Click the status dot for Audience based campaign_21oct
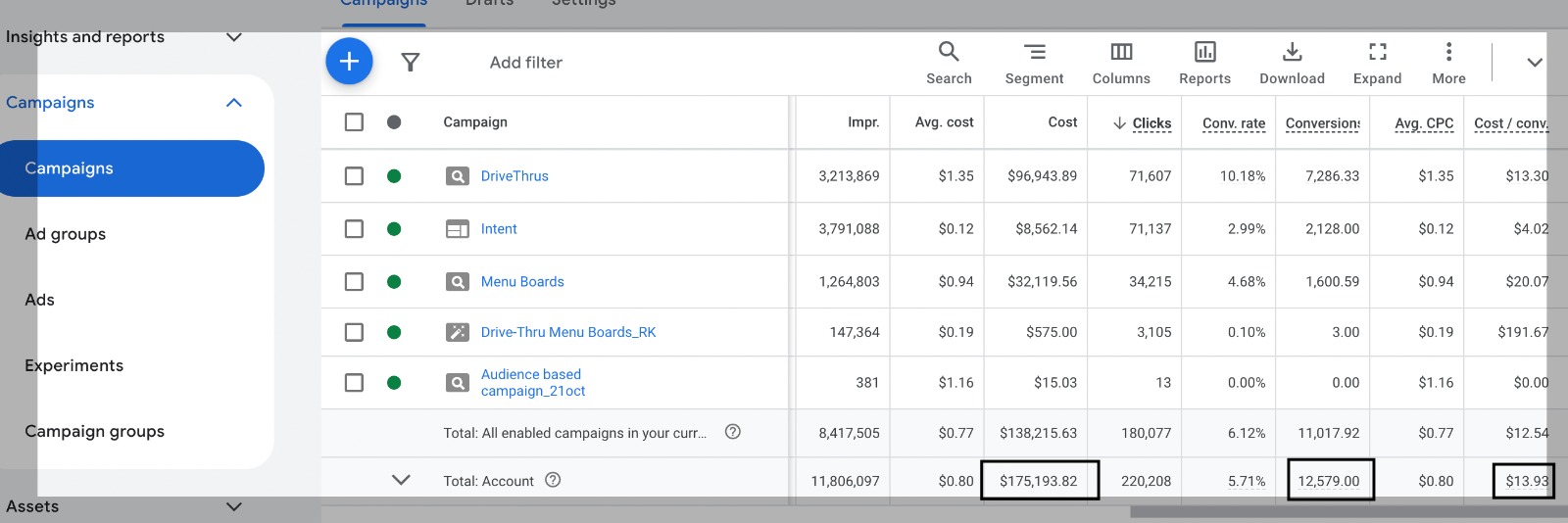Viewport: 1568px width, 523px height. click(x=394, y=383)
